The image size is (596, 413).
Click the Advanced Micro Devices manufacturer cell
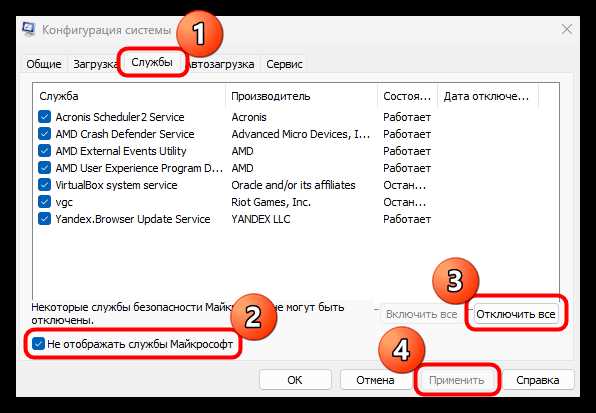(x=300, y=134)
